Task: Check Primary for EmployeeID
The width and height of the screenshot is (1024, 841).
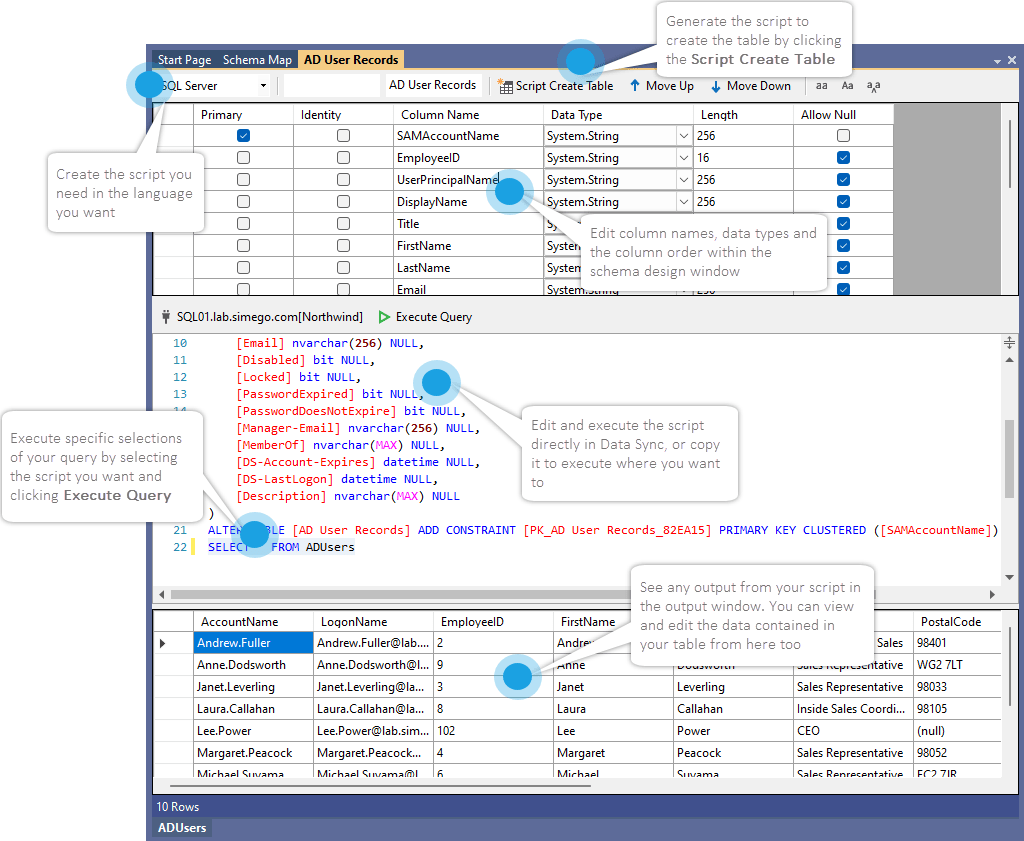Action: 244,157
